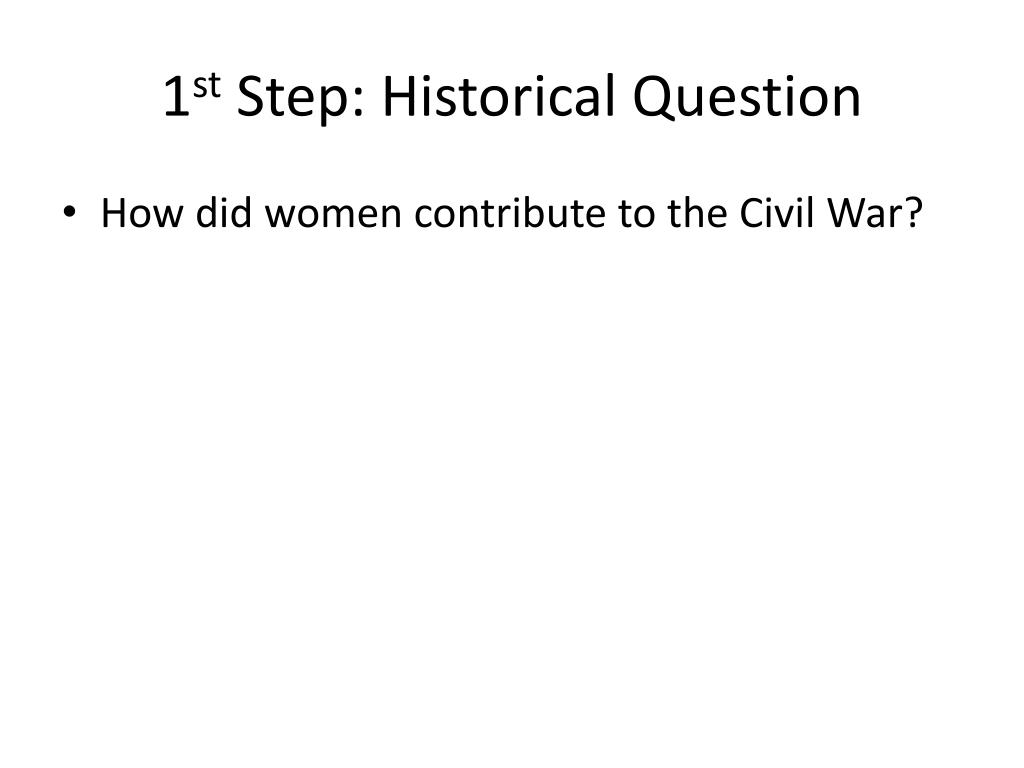This screenshot has height=768, width=1024.
Task: Click the letter 'Q' in 'Question'
Action: (654, 97)
